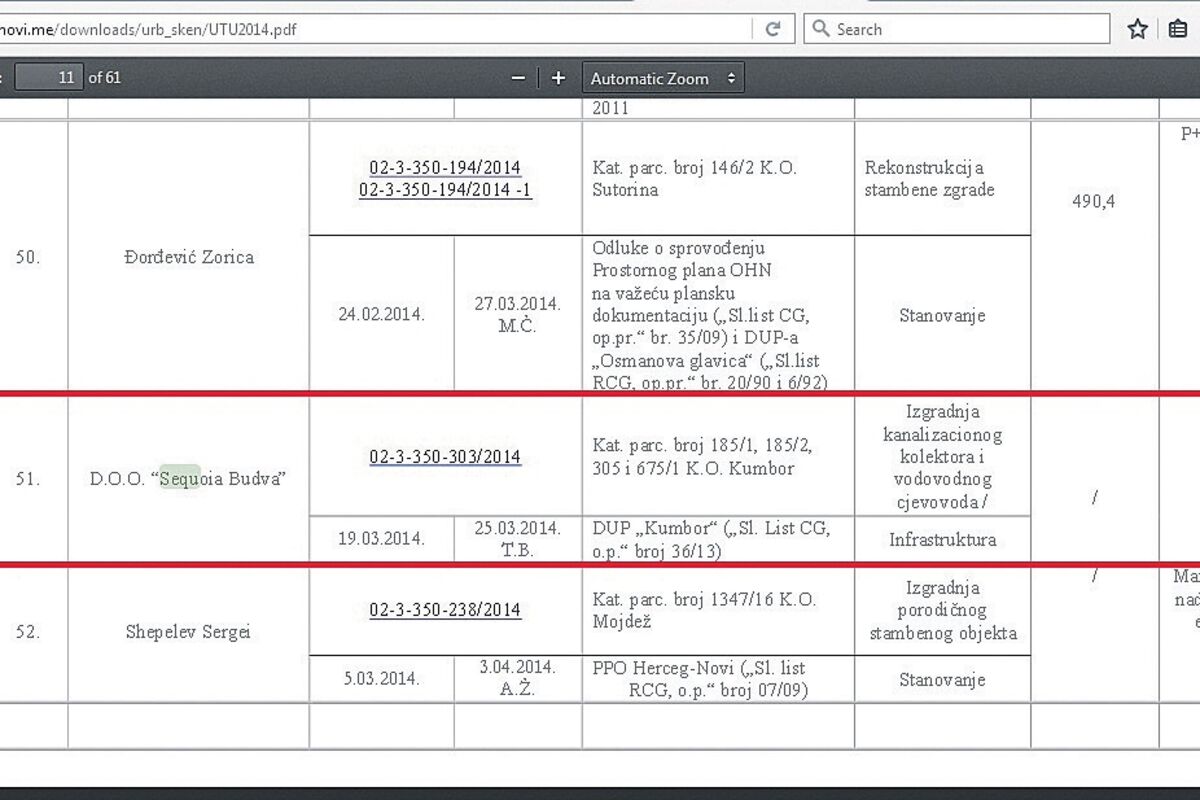Open link 02-3-350-303/2014
The image size is (1200, 800).
(445, 457)
